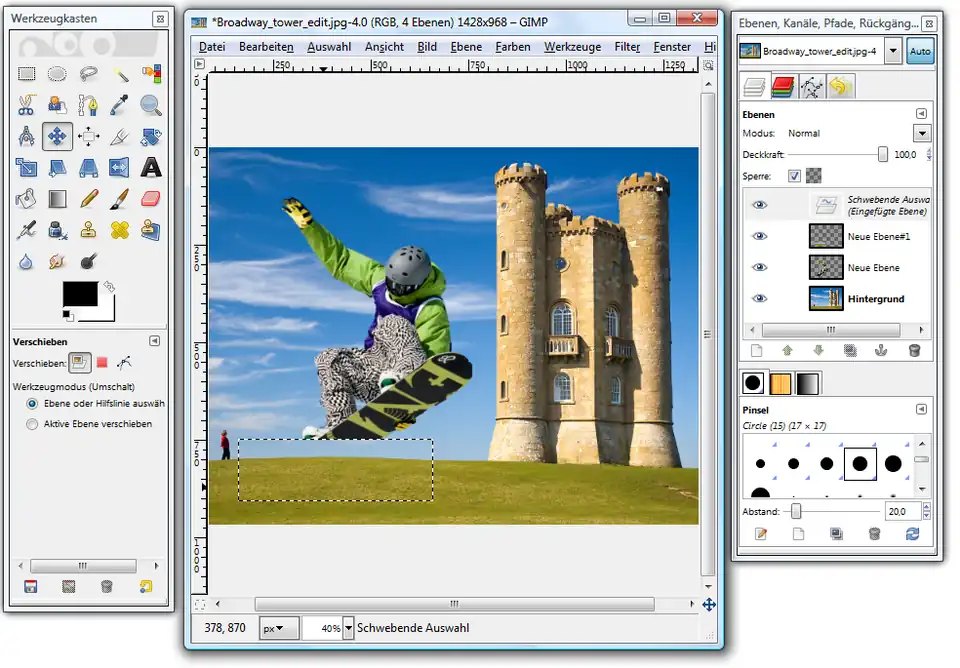
Task: Click the Deckkraft opacity slider handle
Action: click(883, 155)
